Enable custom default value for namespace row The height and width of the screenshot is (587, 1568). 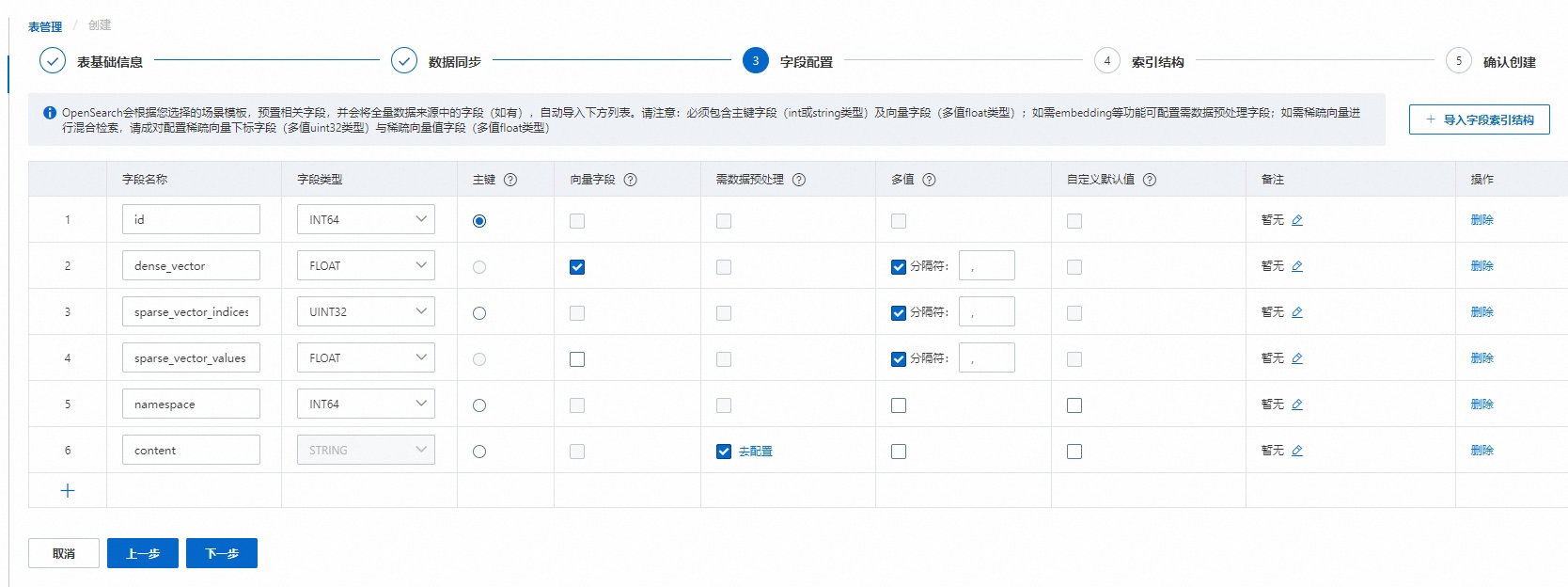[x=1074, y=405]
